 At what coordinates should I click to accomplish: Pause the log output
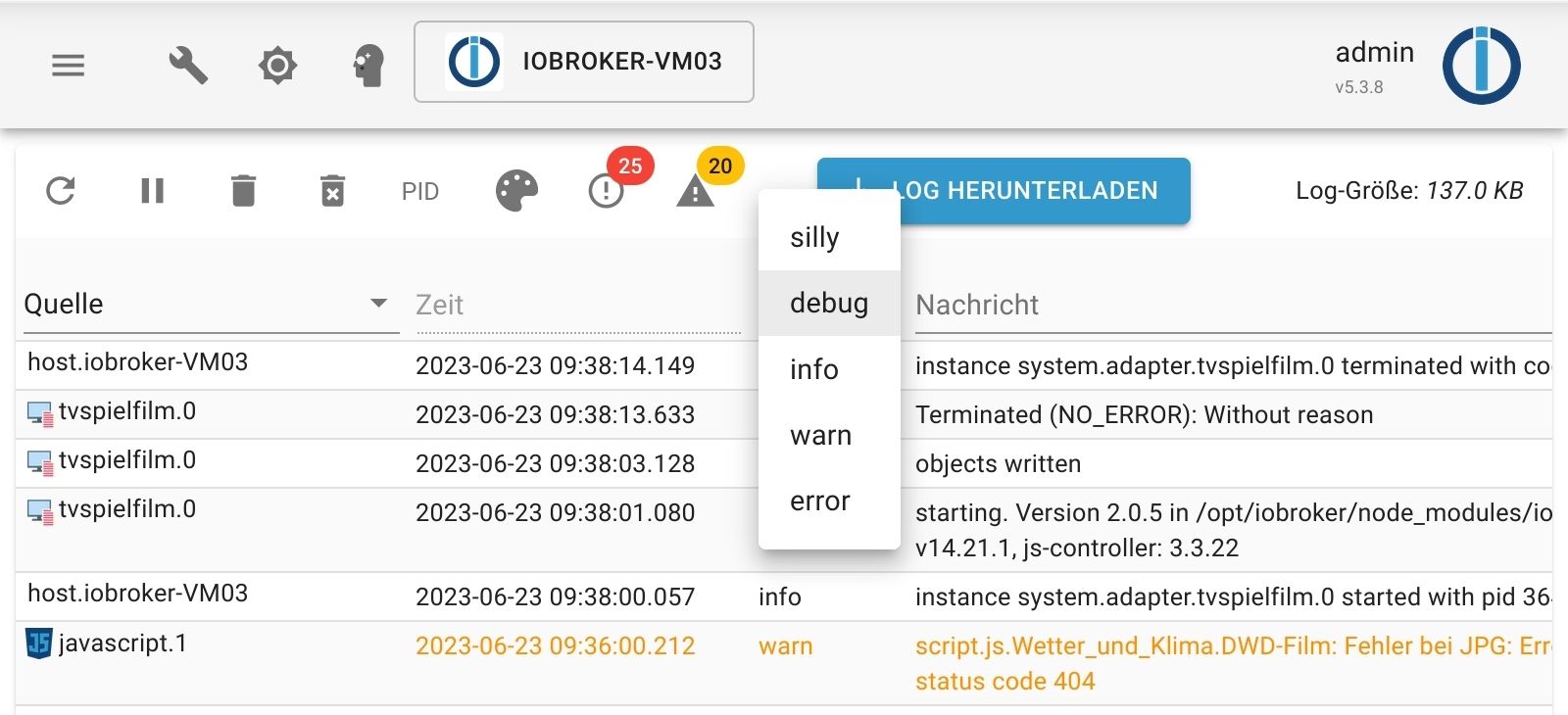tap(152, 191)
